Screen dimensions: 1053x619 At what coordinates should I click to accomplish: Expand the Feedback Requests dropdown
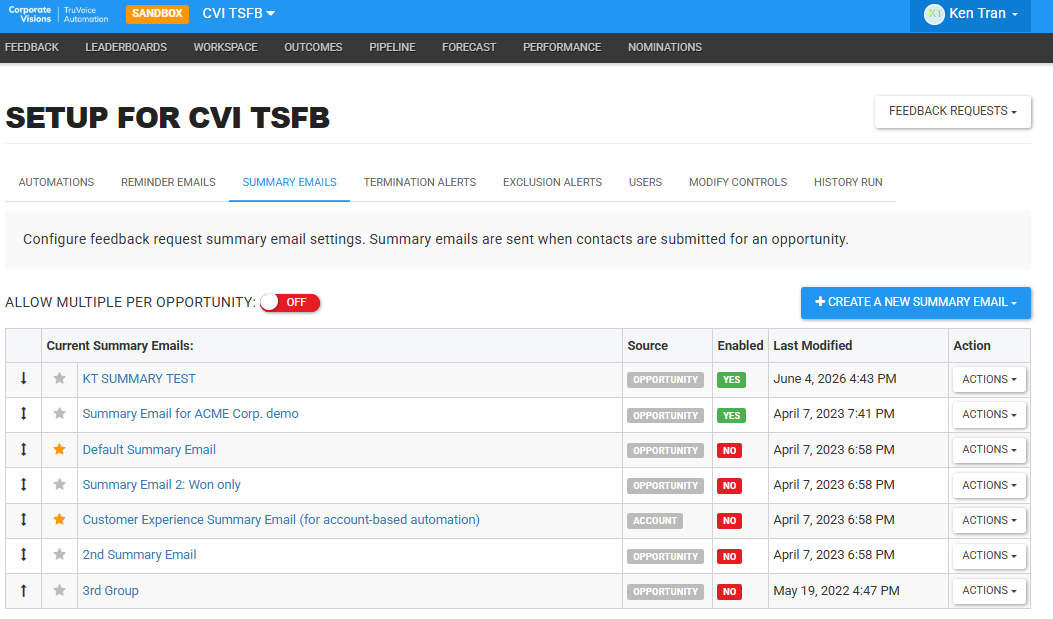pyautogui.click(x=952, y=111)
